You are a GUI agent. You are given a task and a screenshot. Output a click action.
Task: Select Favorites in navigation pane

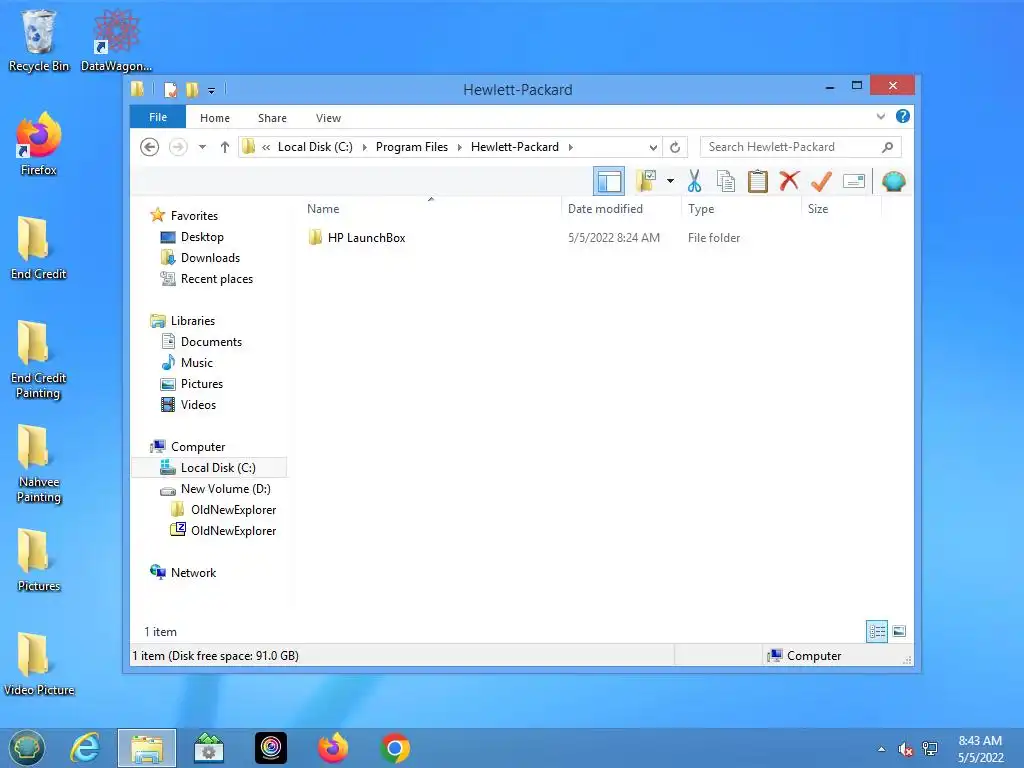click(x=194, y=216)
